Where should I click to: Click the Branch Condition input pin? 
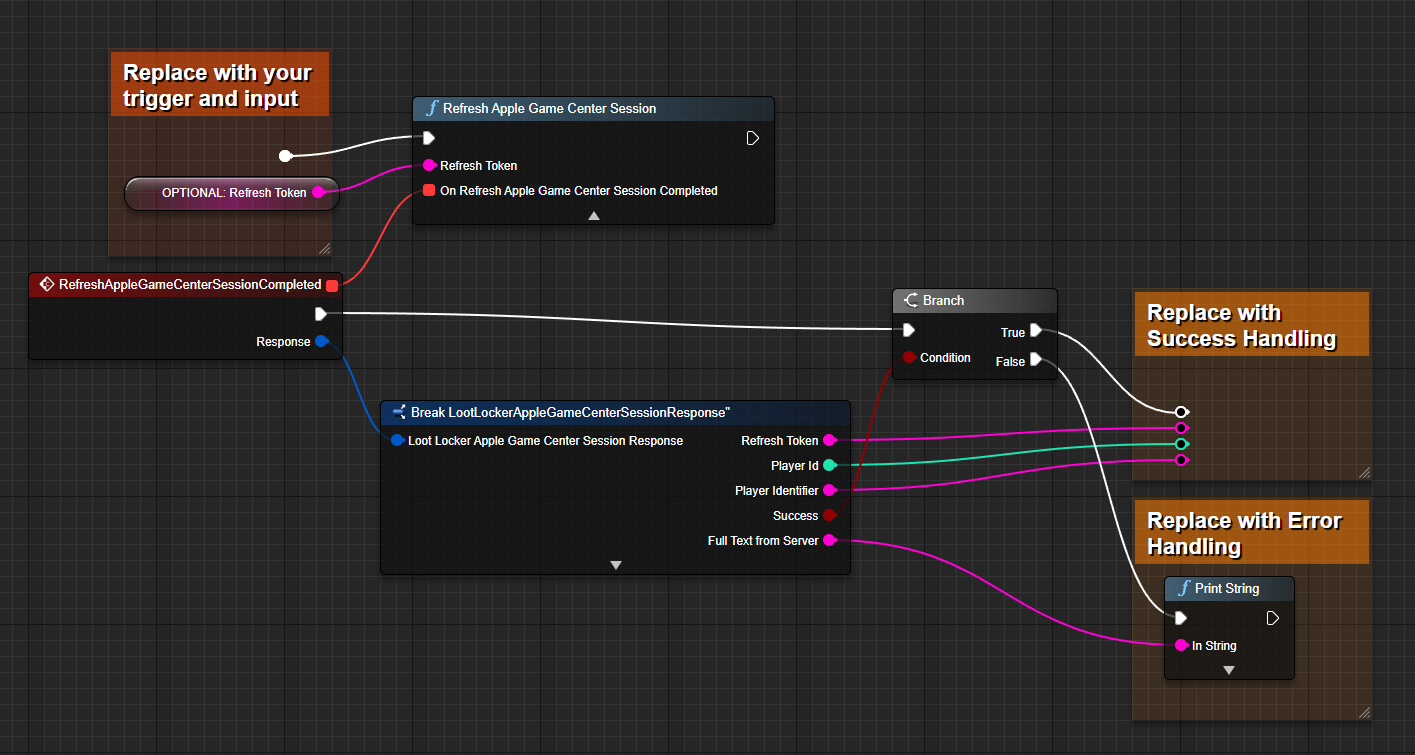(909, 357)
